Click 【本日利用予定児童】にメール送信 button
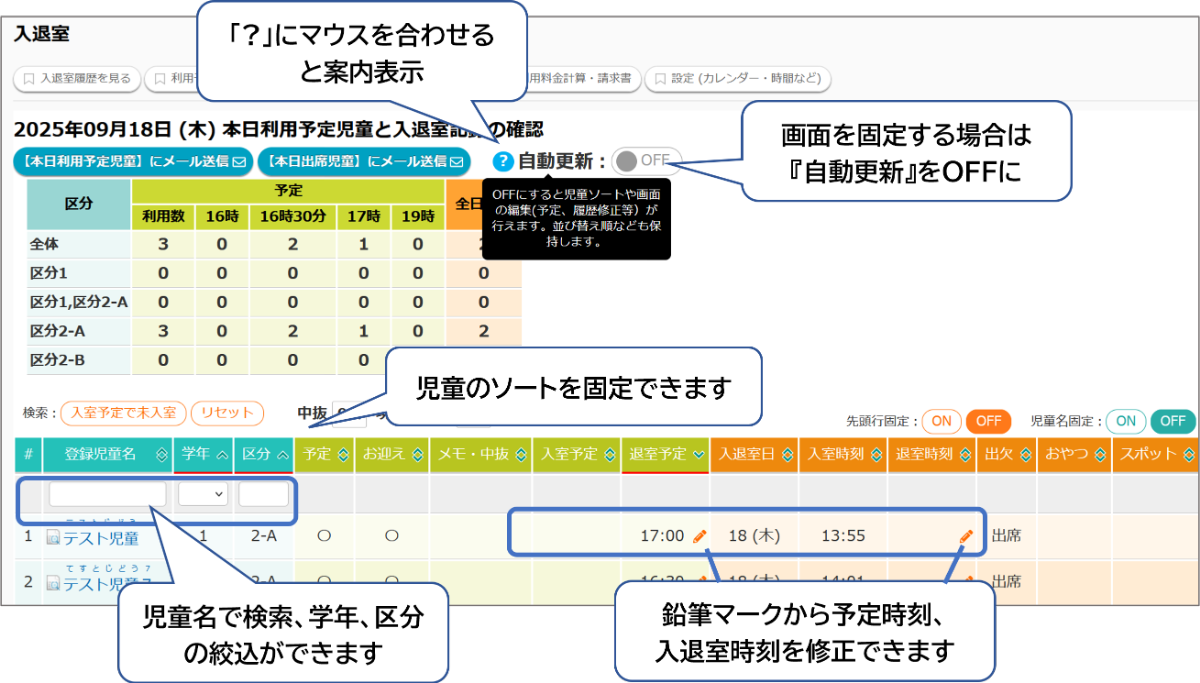The width and height of the screenshot is (1200, 683). [132, 161]
